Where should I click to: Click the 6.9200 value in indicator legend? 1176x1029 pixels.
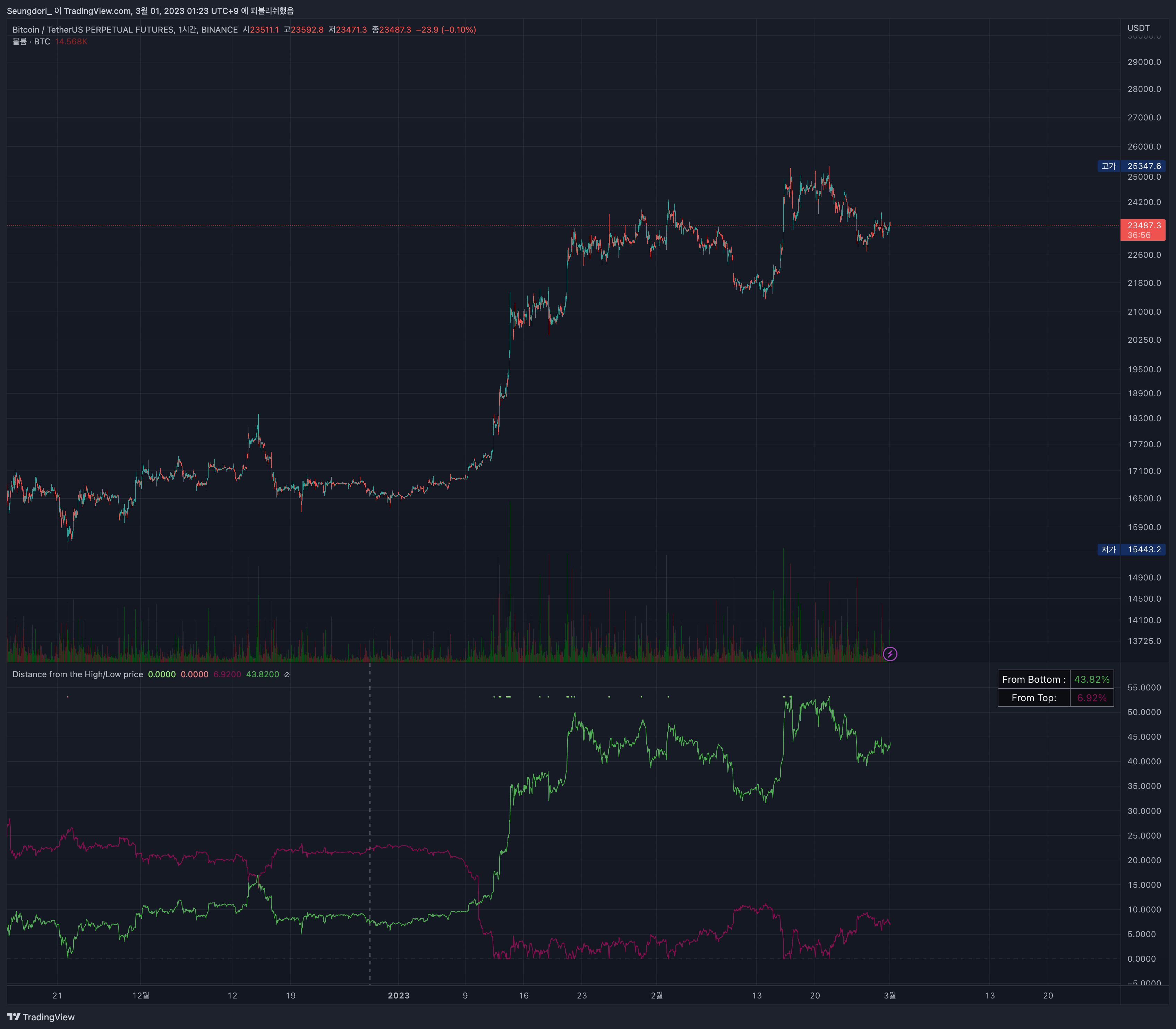pos(227,675)
